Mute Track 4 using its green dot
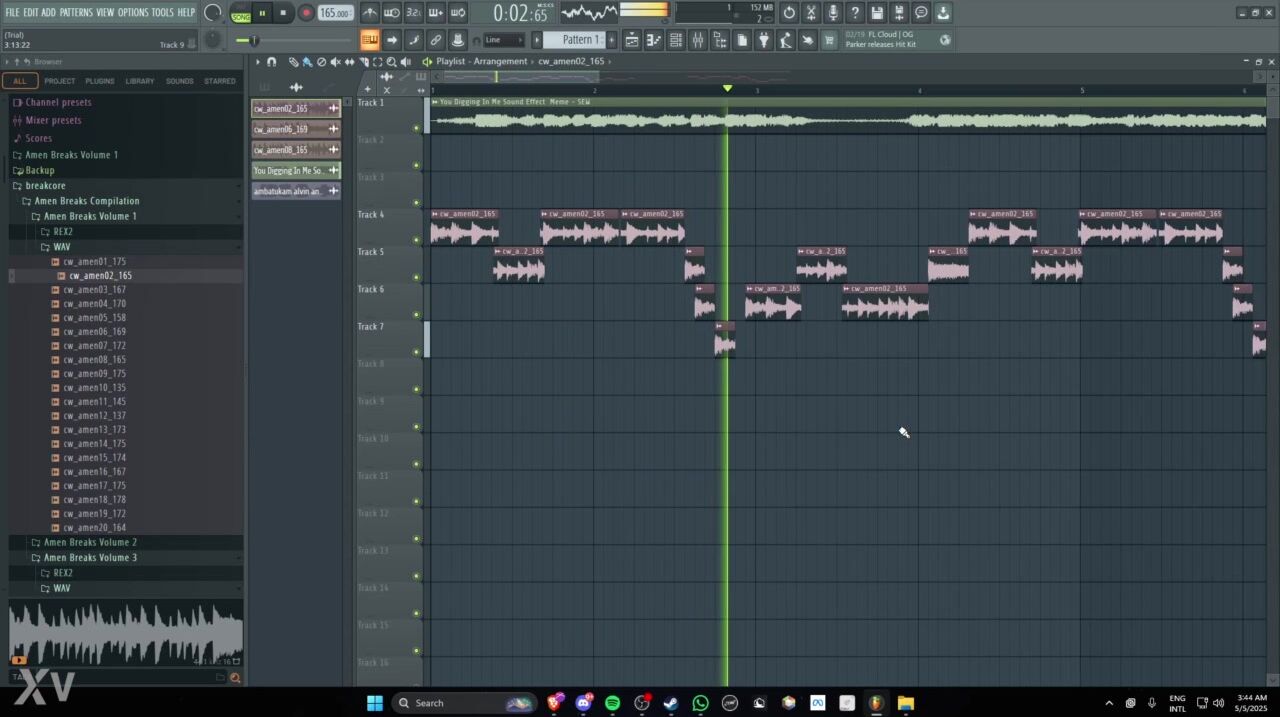This screenshot has height=717, width=1280. click(416, 240)
